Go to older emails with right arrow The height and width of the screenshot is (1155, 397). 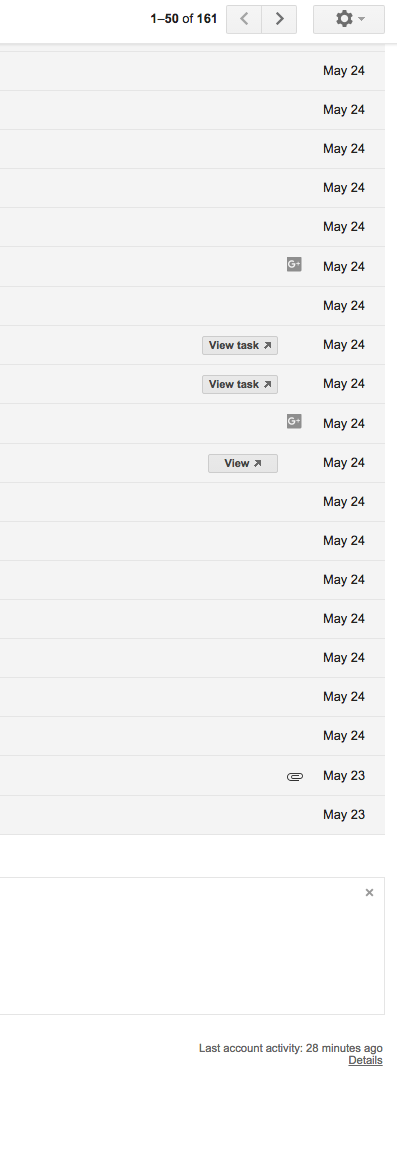pos(279,19)
